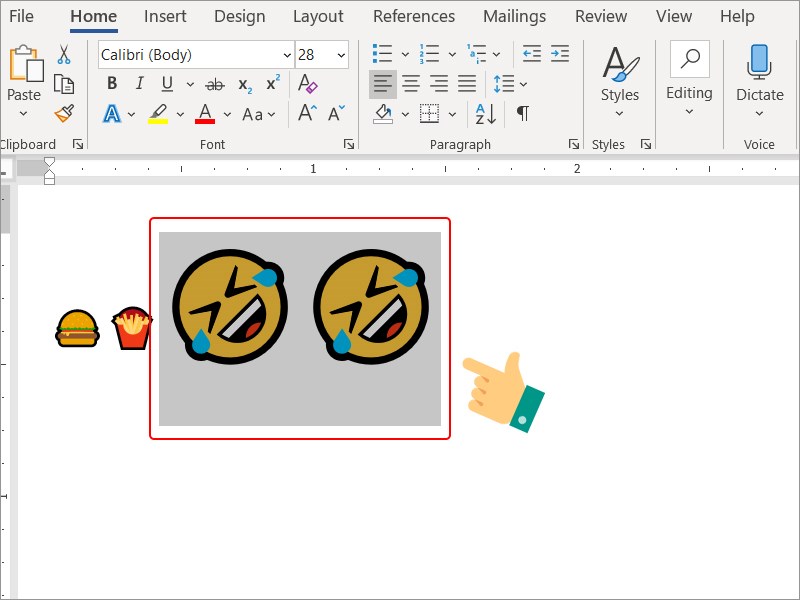This screenshot has height=600, width=800.
Task: Toggle the paragraph marks display
Action: point(521,115)
